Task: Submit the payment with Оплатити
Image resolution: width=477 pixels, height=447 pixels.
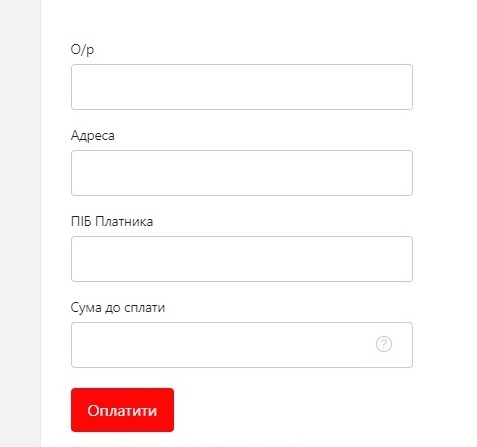Action: coord(122,410)
